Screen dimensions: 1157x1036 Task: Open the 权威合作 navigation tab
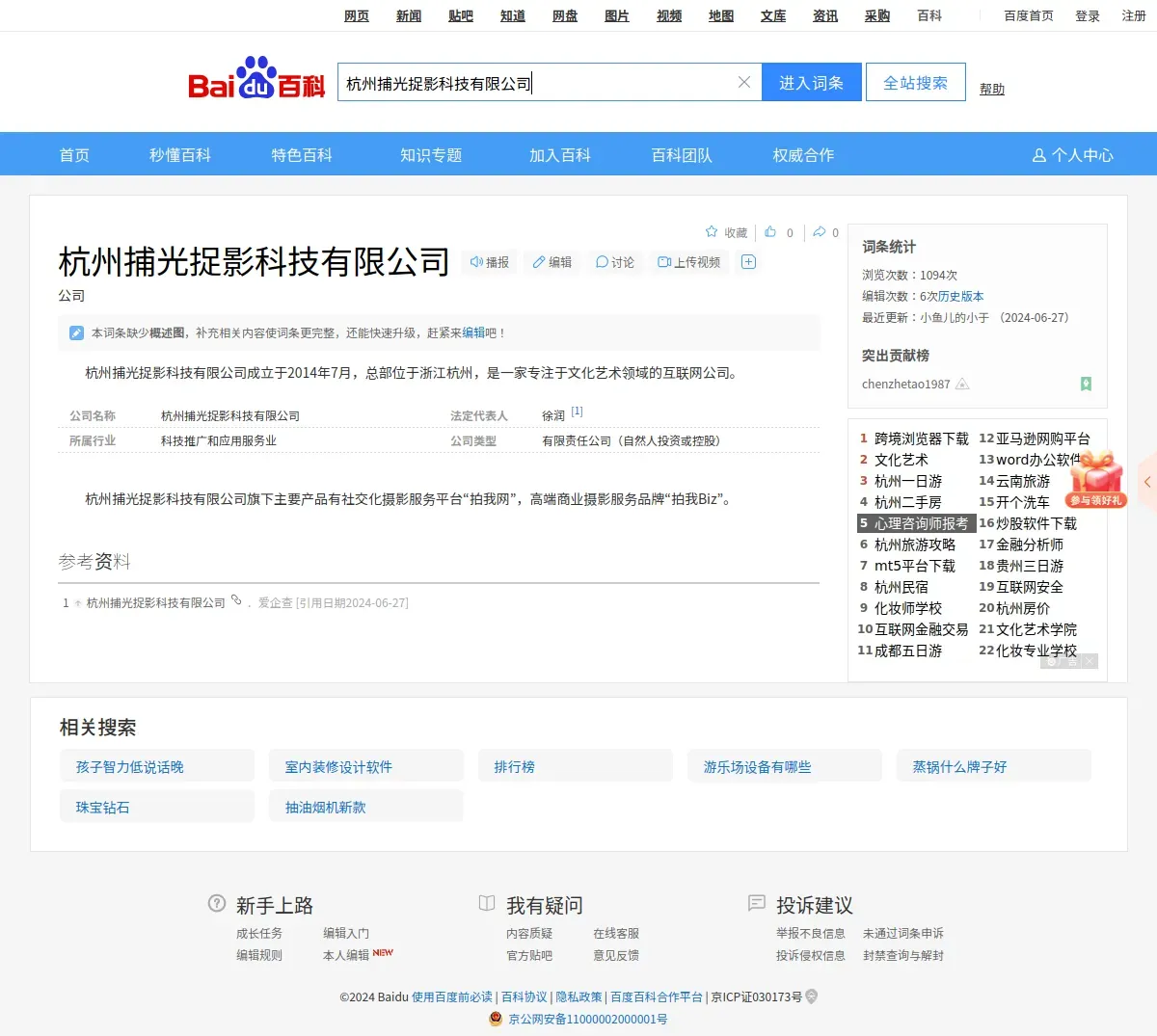click(x=803, y=155)
